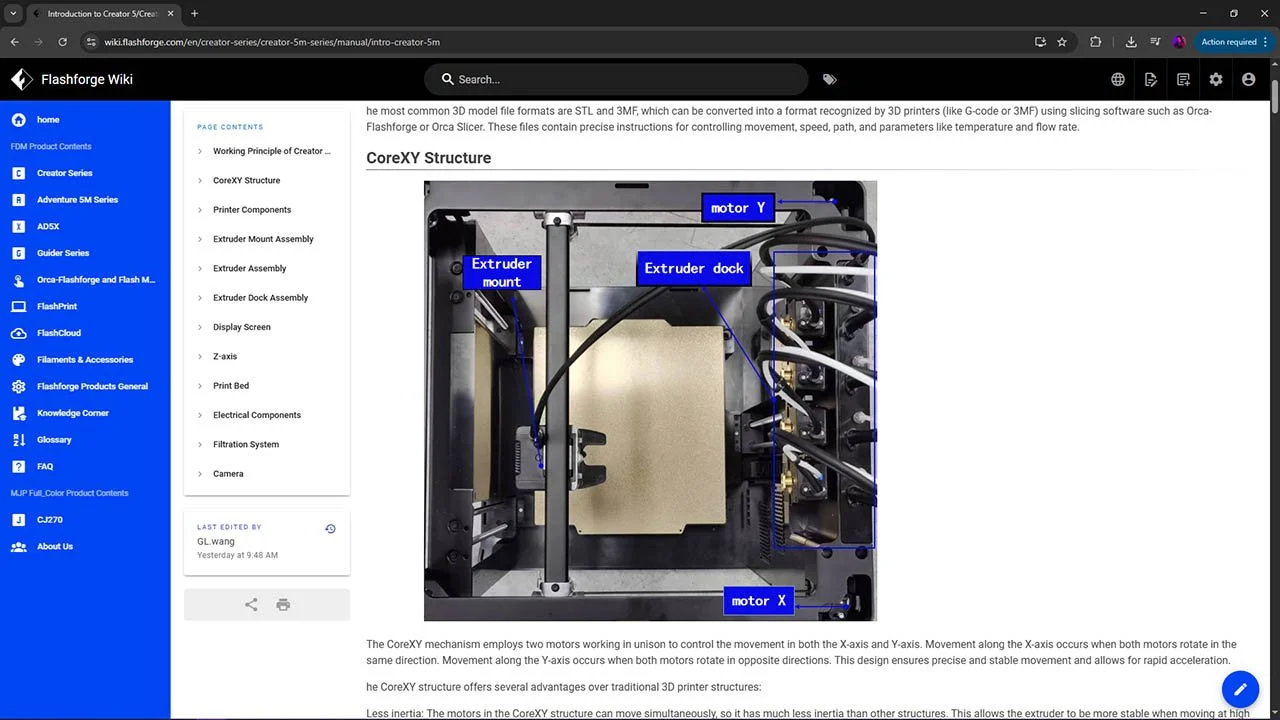Open a new browser tab
Viewport: 1280px width, 720px height.
coord(194,14)
